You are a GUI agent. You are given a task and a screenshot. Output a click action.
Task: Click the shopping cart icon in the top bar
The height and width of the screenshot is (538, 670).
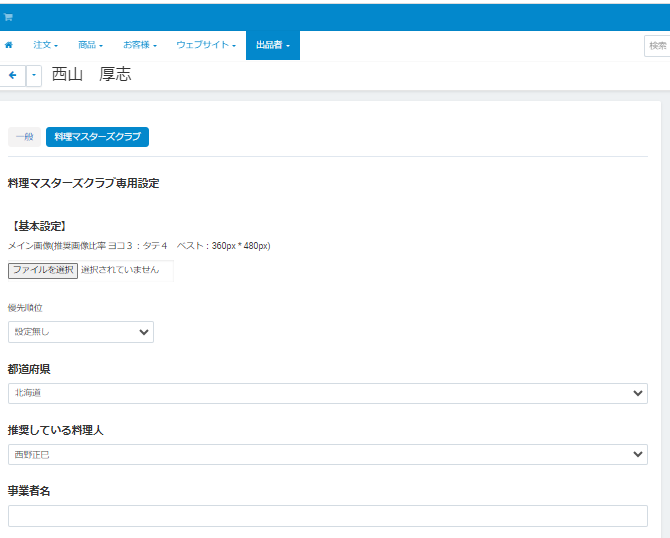click(x=8, y=17)
